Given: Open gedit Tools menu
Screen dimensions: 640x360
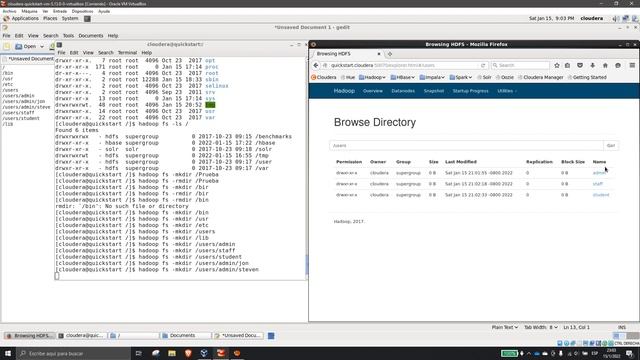Looking at the screenshot, I should click(x=68, y=36).
